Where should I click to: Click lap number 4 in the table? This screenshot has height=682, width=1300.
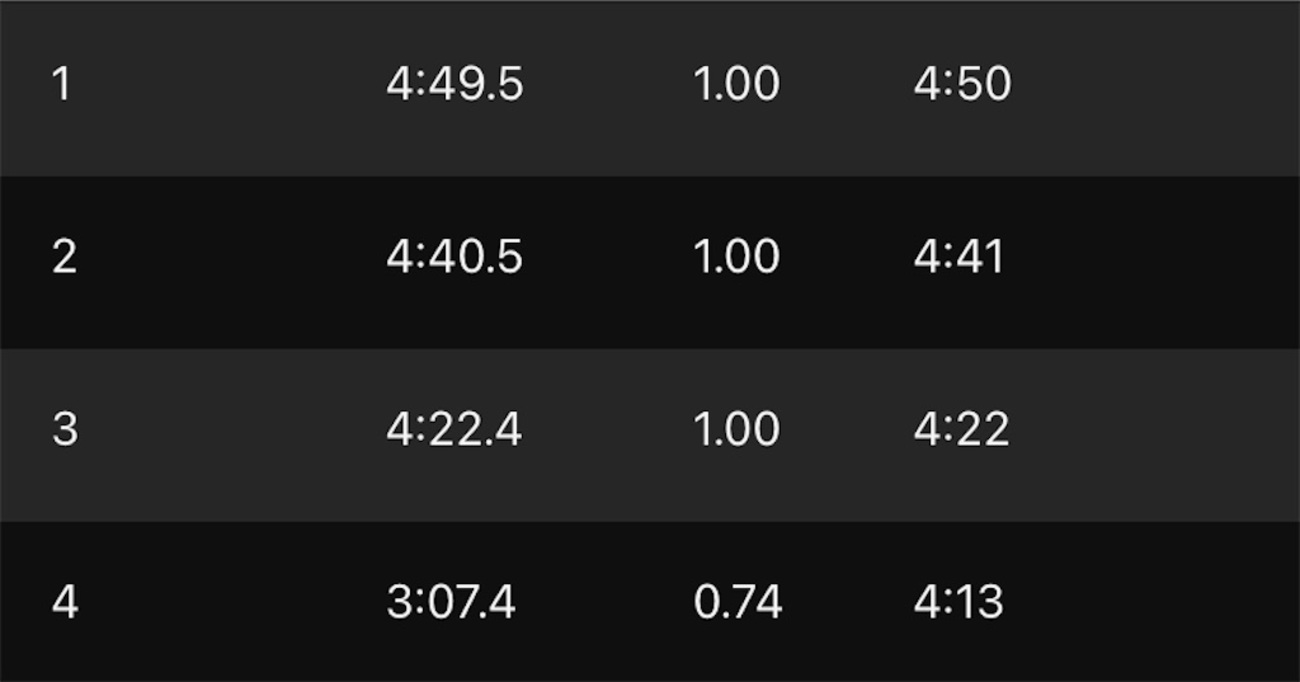(x=64, y=602)
